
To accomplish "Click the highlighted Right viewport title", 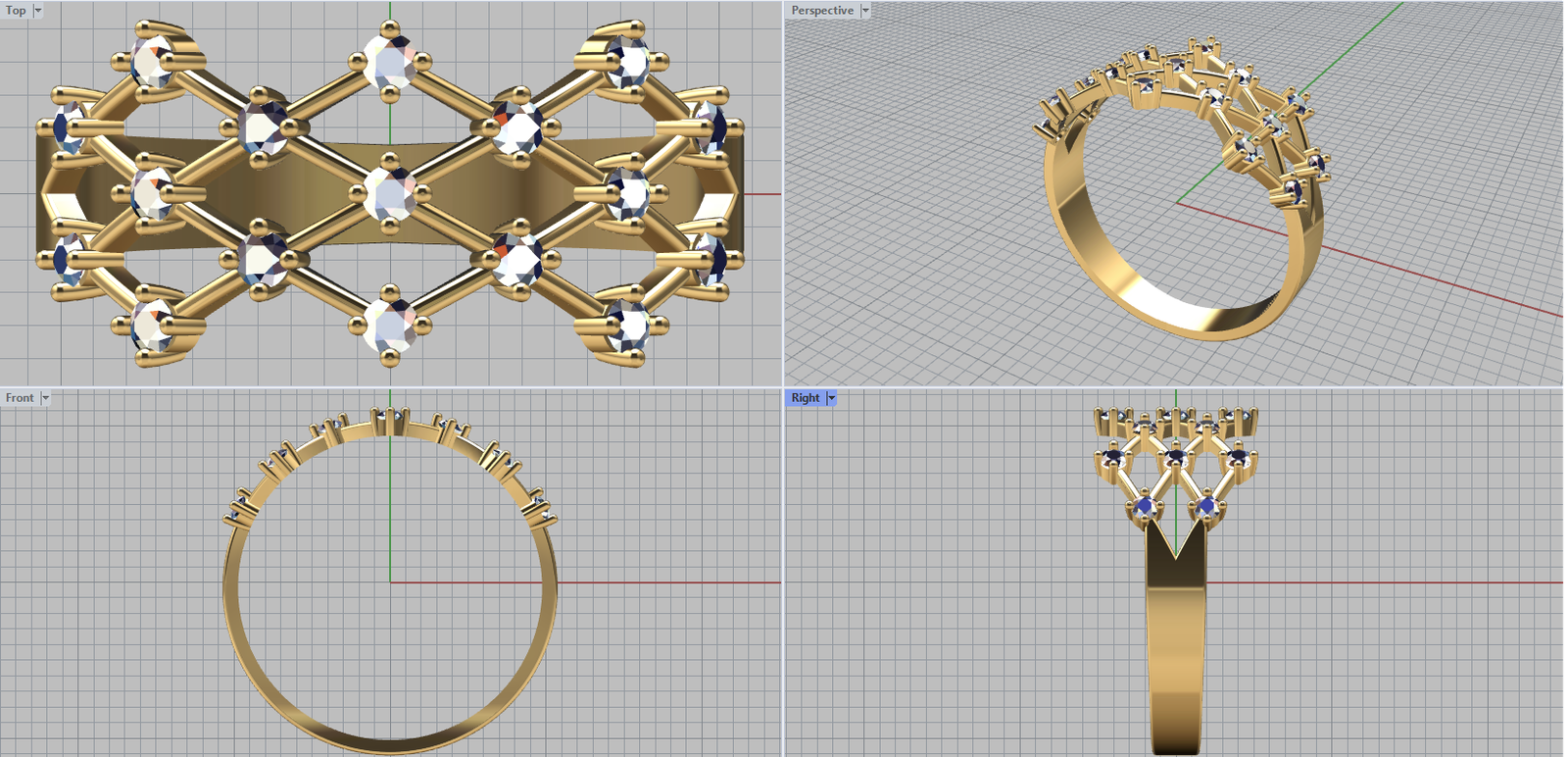I will point(806,398).
